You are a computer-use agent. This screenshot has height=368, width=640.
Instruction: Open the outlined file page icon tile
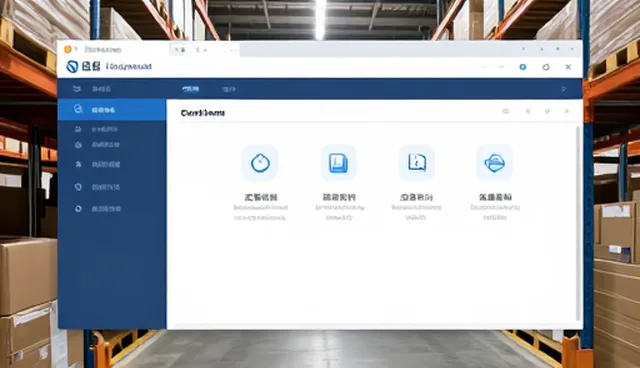tap(417, 162)
